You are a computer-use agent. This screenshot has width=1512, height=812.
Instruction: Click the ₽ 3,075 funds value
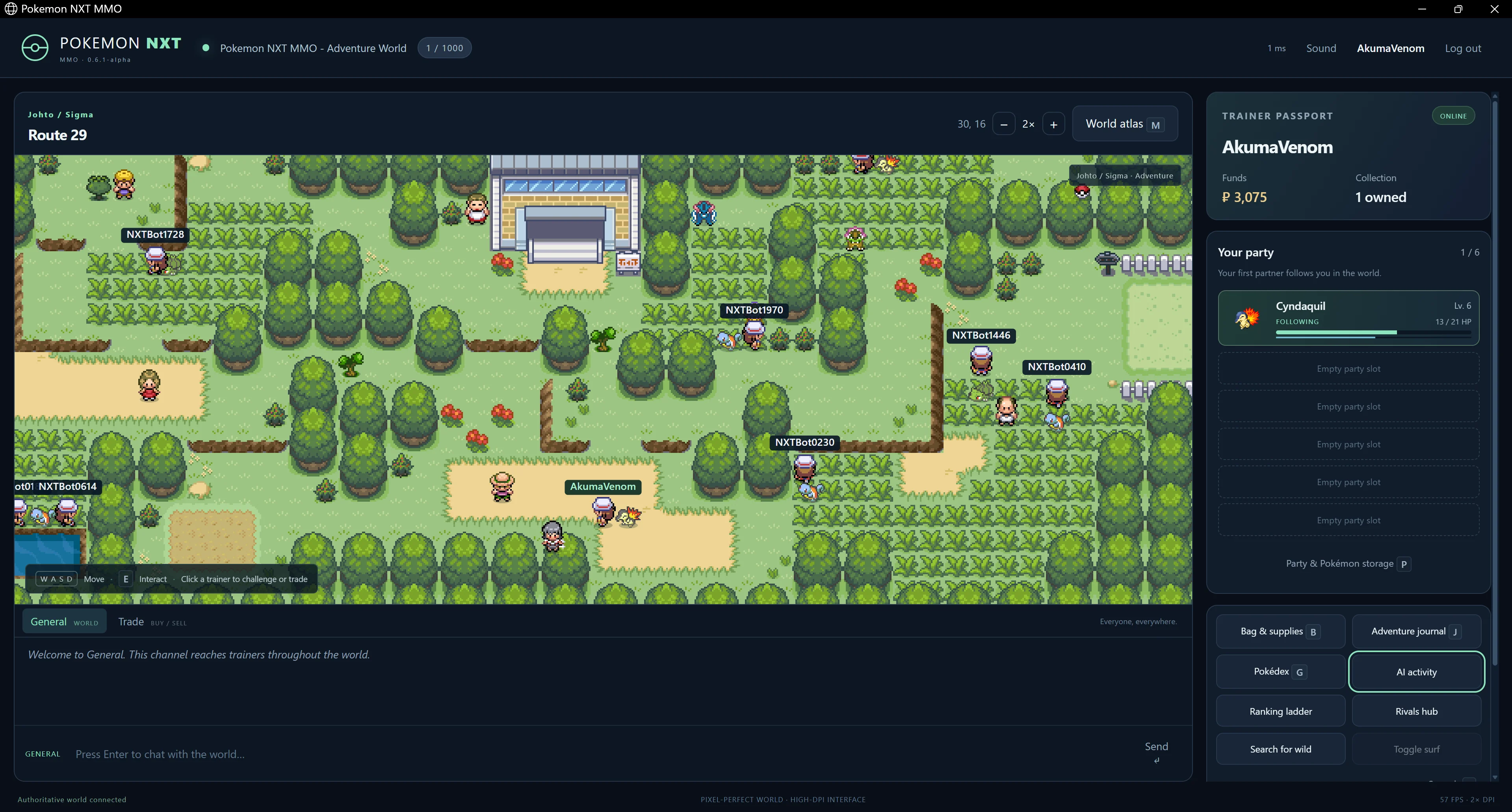[x=1244, y=197]
